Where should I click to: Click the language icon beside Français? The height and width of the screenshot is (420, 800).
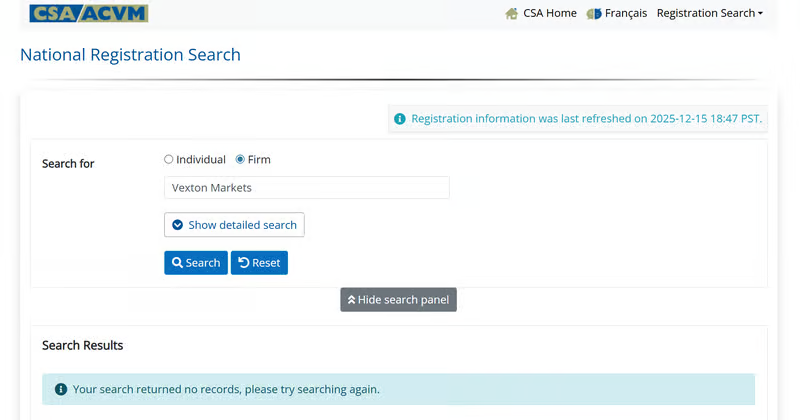coord(594,14)
